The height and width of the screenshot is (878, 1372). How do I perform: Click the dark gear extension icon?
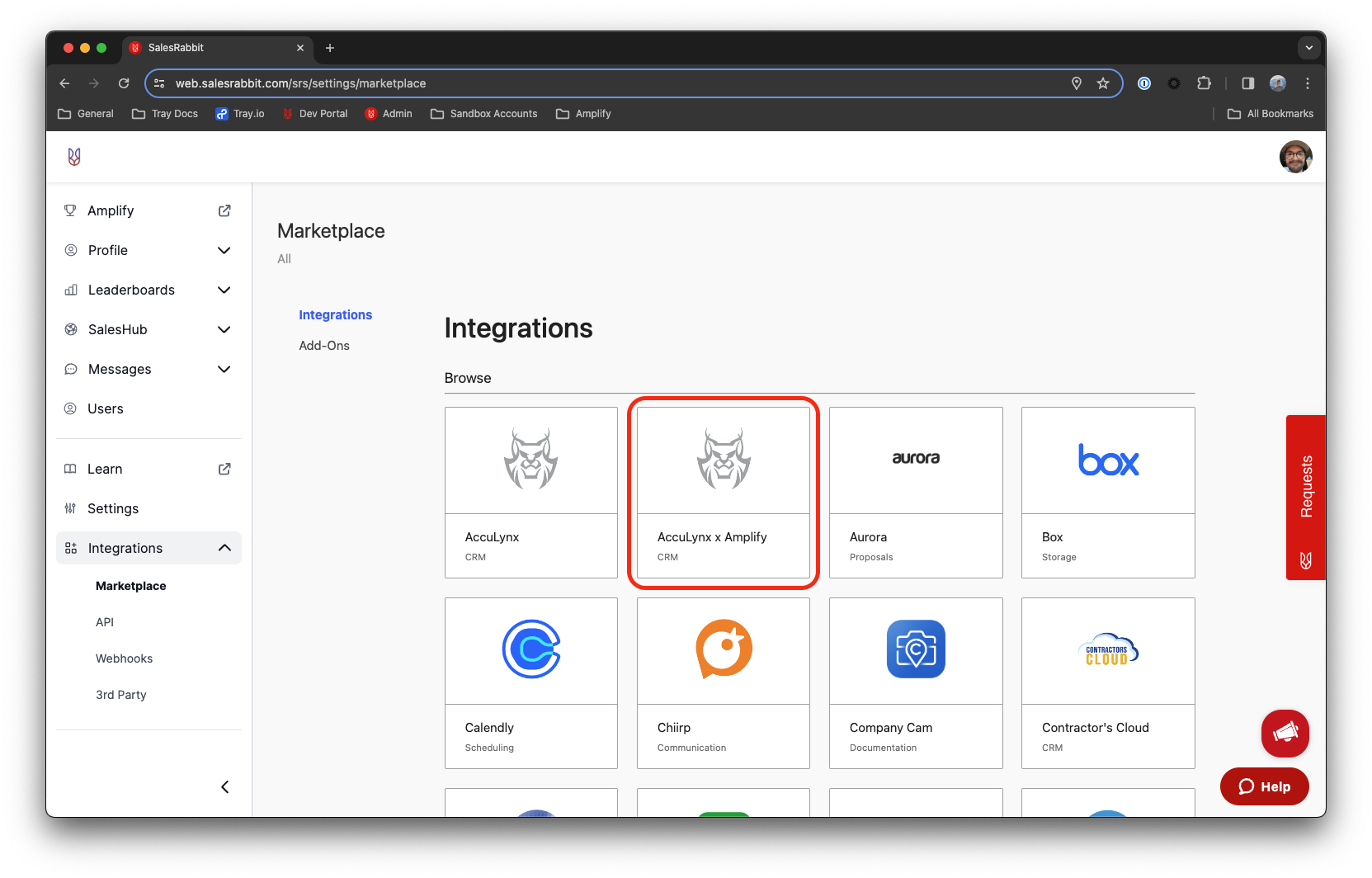click(x=1174, y=83)
